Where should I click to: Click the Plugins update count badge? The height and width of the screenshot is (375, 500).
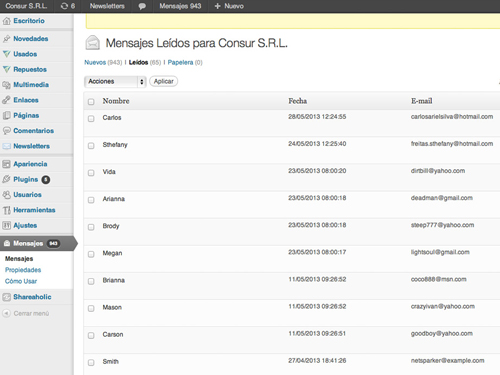[46, 180]
